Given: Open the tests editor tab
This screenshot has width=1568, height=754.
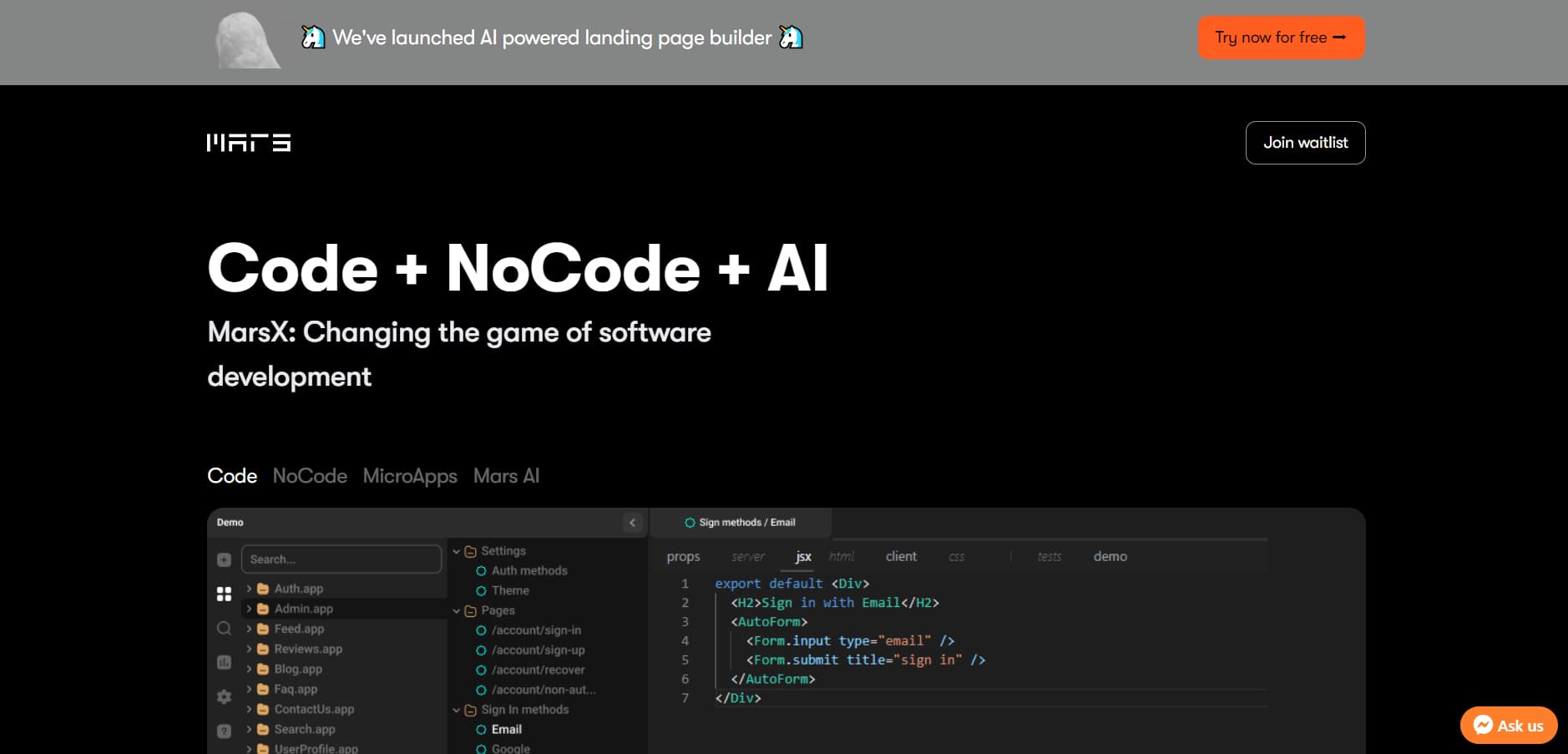Looking at the screenshot, I should click(x=1050, y=557).
